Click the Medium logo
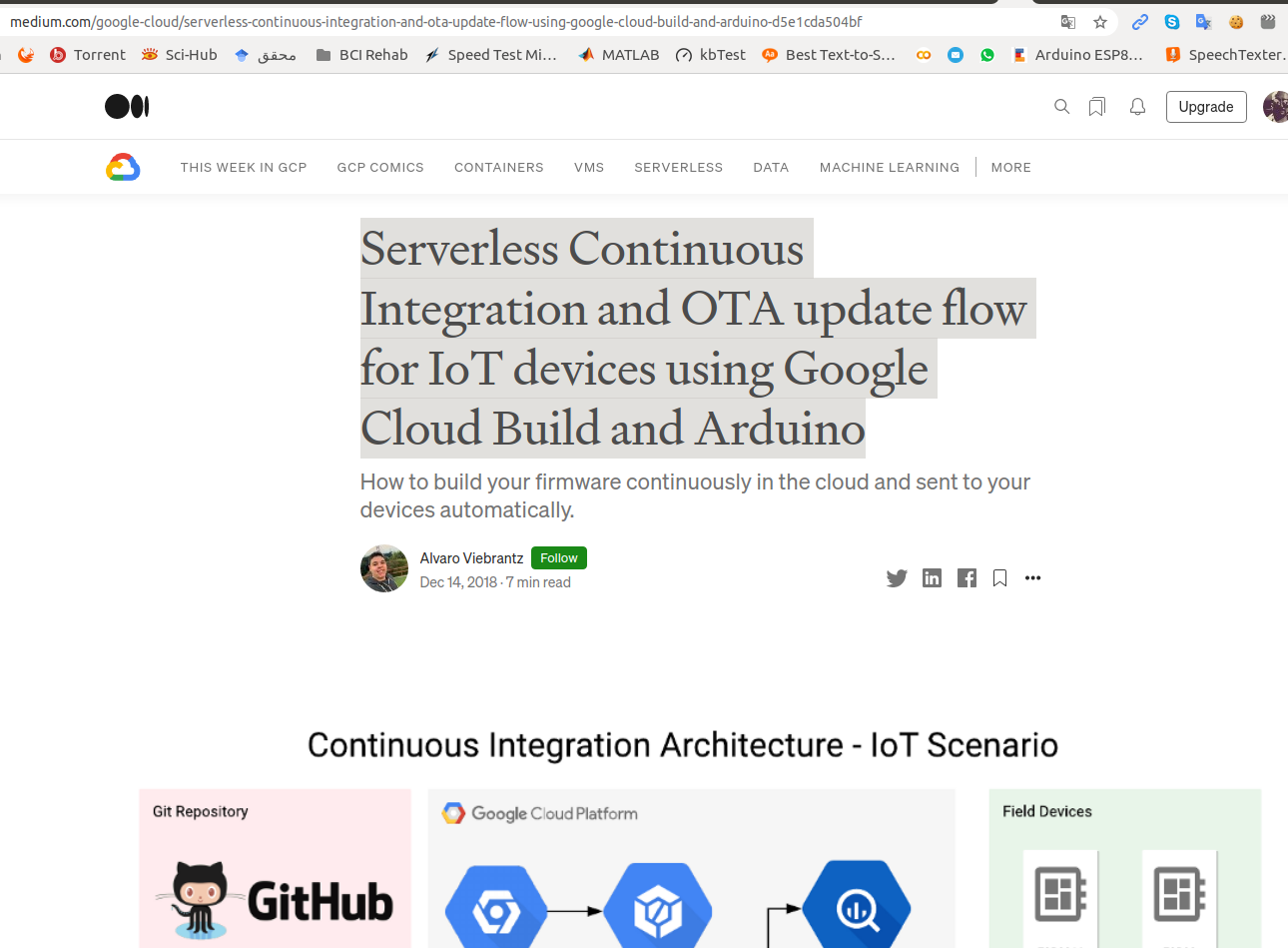Image resolution: width=1288 pixels, height=948 pixels. (x=127, y=107)
